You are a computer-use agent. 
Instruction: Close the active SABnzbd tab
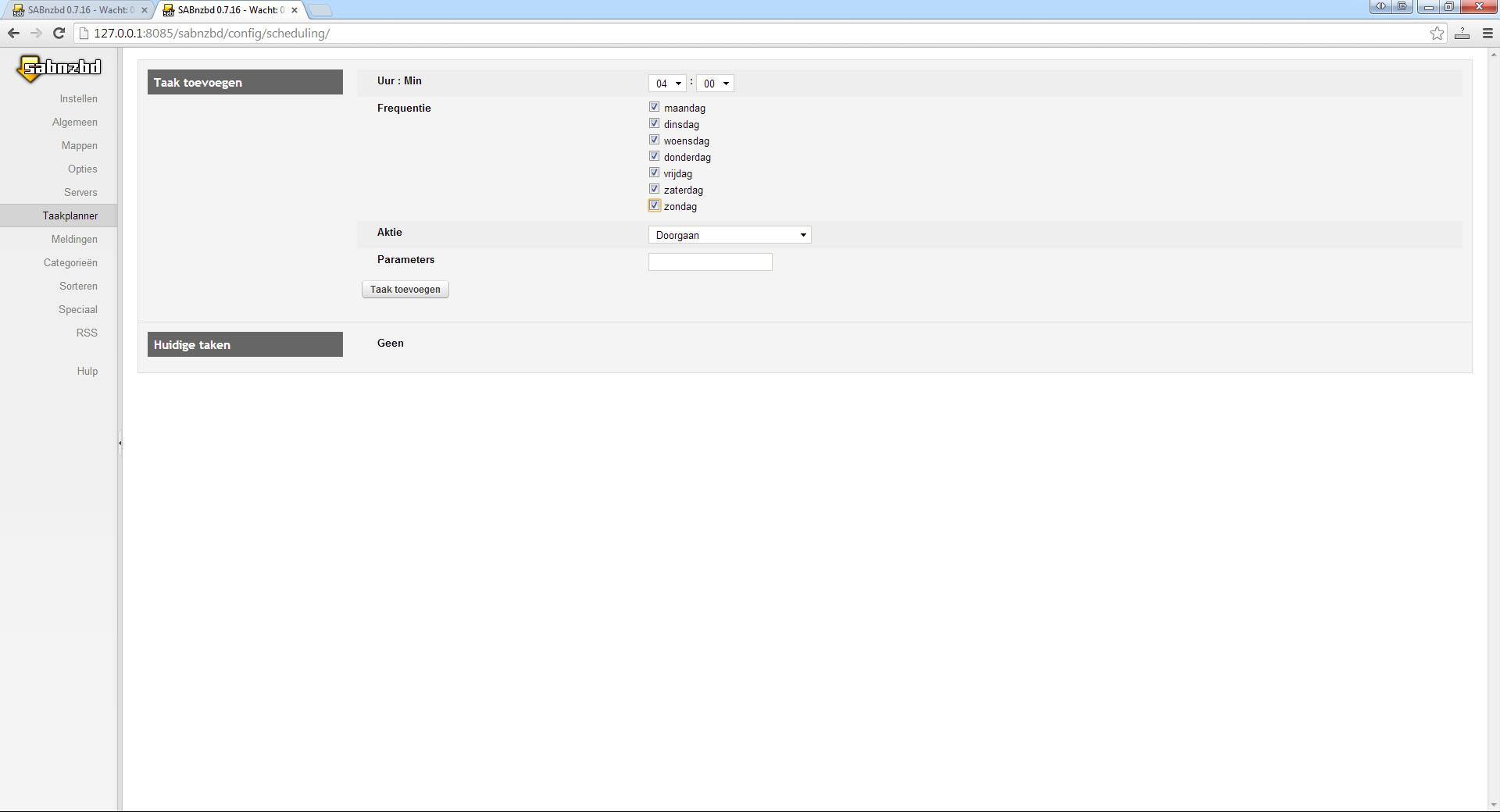tap(295, 10)
